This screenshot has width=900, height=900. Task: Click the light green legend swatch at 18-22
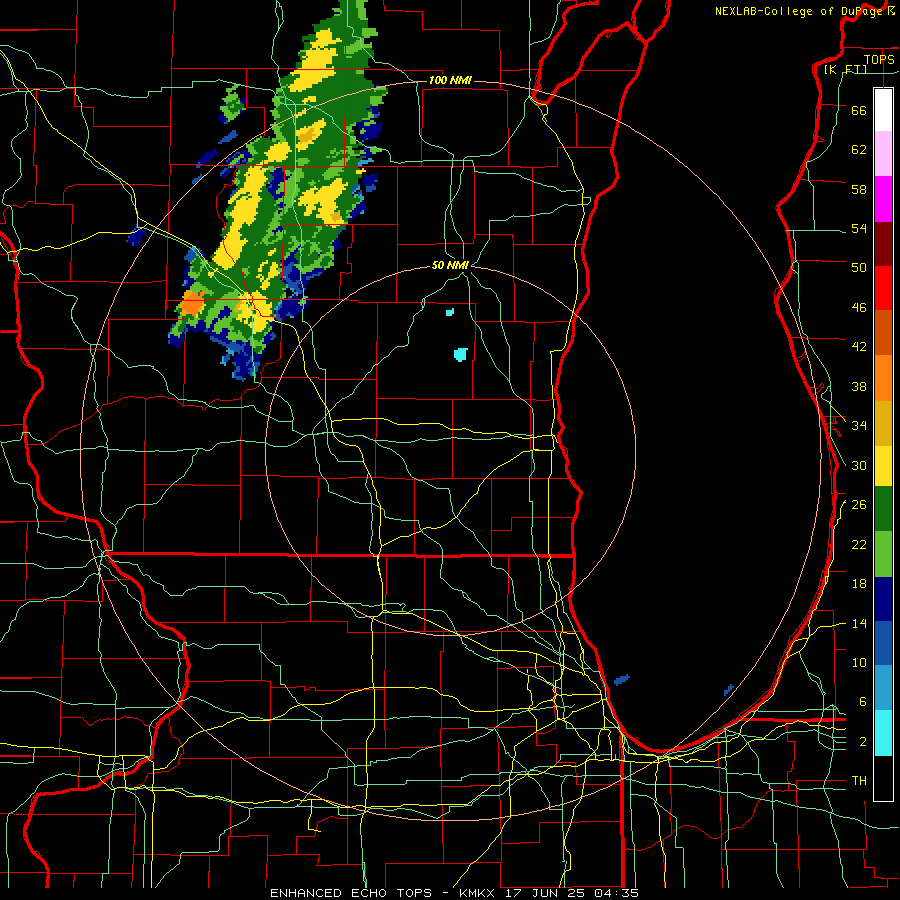pos(883,554)
